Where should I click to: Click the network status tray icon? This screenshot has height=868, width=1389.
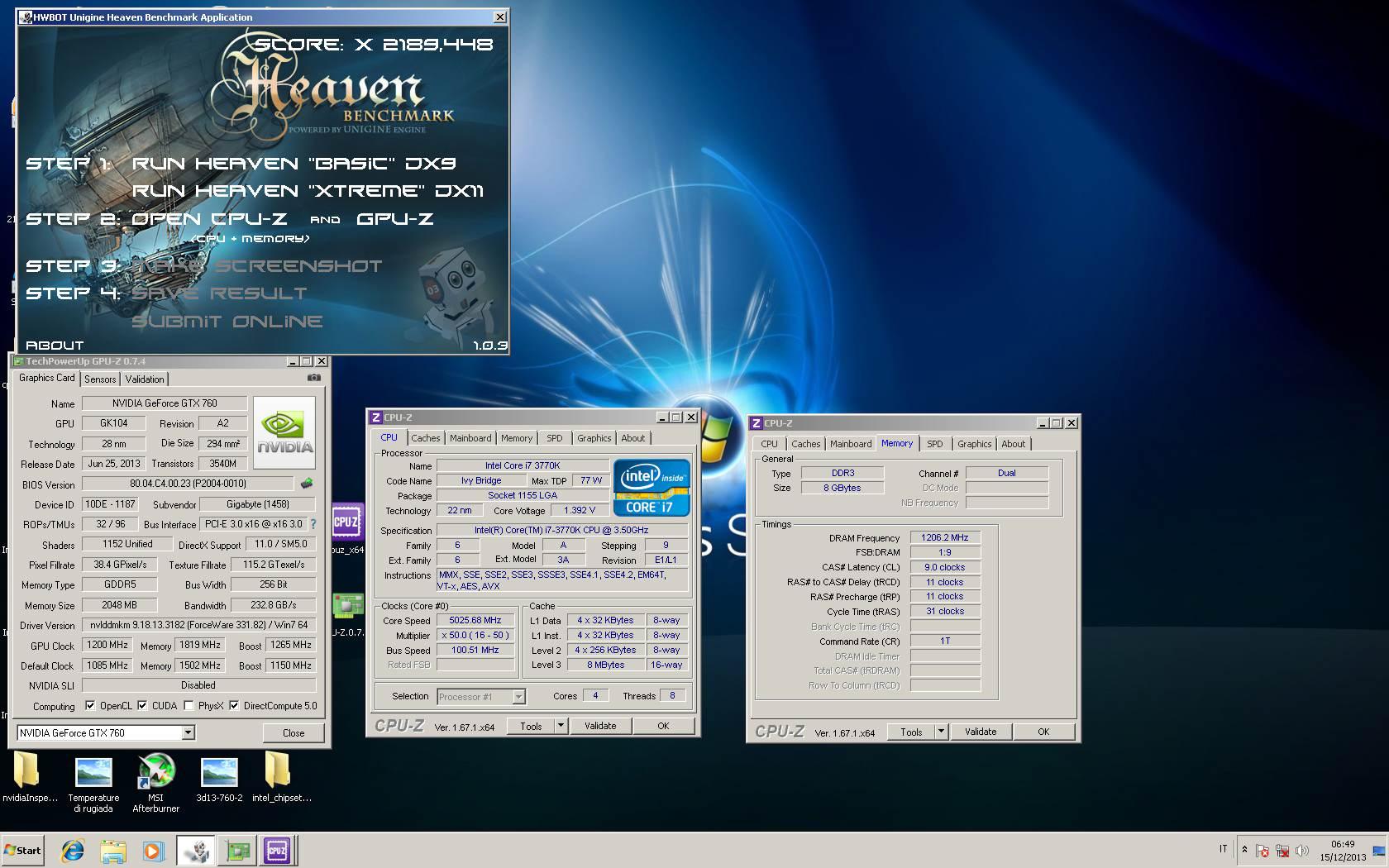tap(1282, 851)
